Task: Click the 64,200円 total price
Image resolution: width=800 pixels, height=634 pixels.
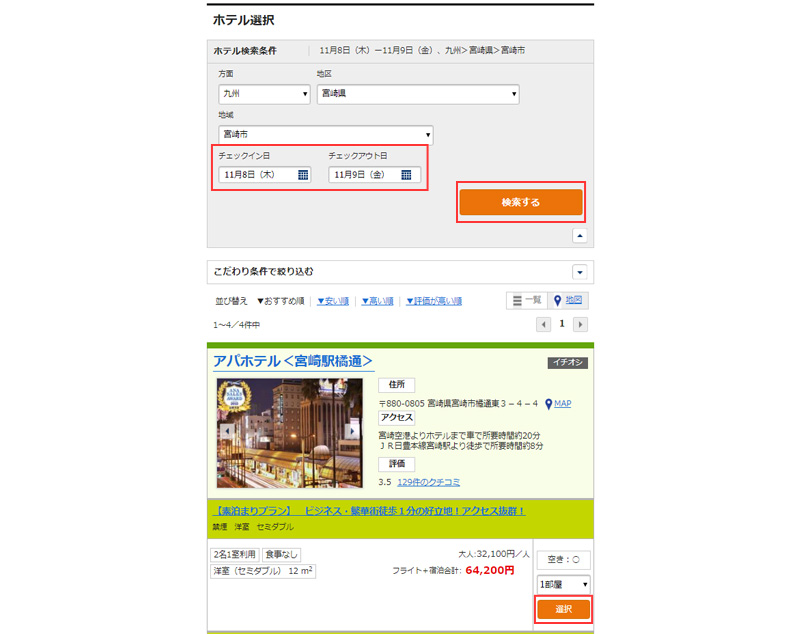Action: pyautogui.click(x=490, y=570)
